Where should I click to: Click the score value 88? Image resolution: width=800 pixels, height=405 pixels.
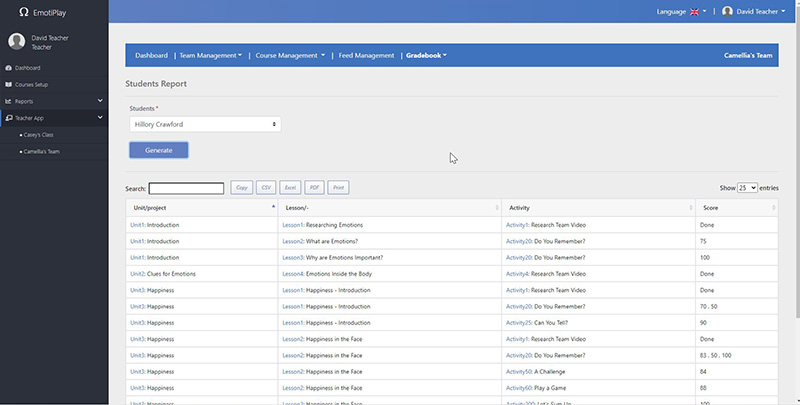pyautogui.click(x=703, y=388)
